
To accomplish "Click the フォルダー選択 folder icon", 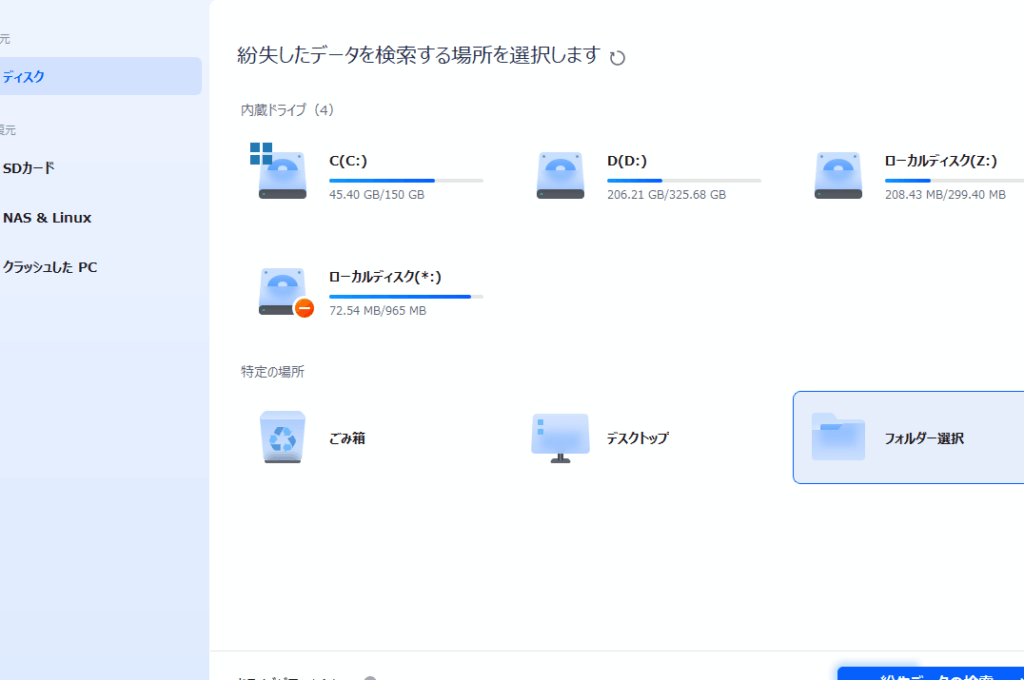I will (x=838, y=438).
